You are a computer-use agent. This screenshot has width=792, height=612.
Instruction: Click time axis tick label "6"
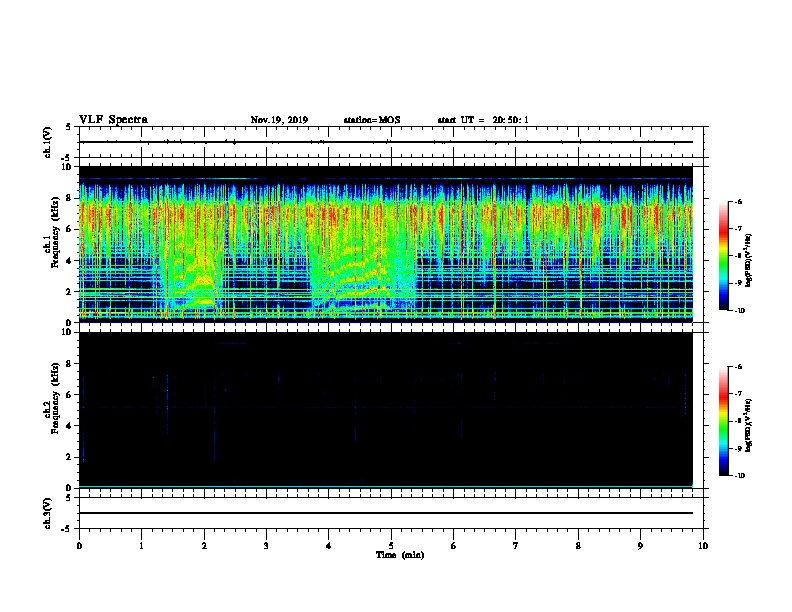[x=454, y=545]
